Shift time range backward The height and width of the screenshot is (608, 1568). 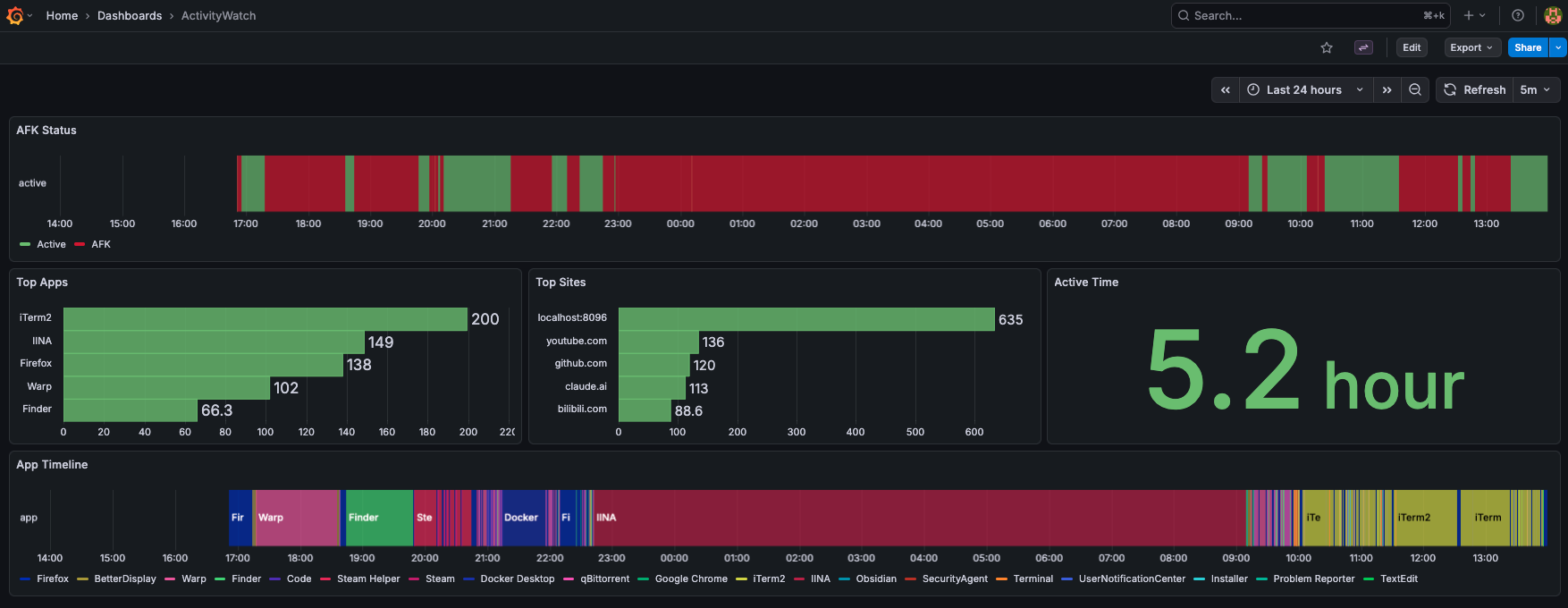coord(1226,90)
